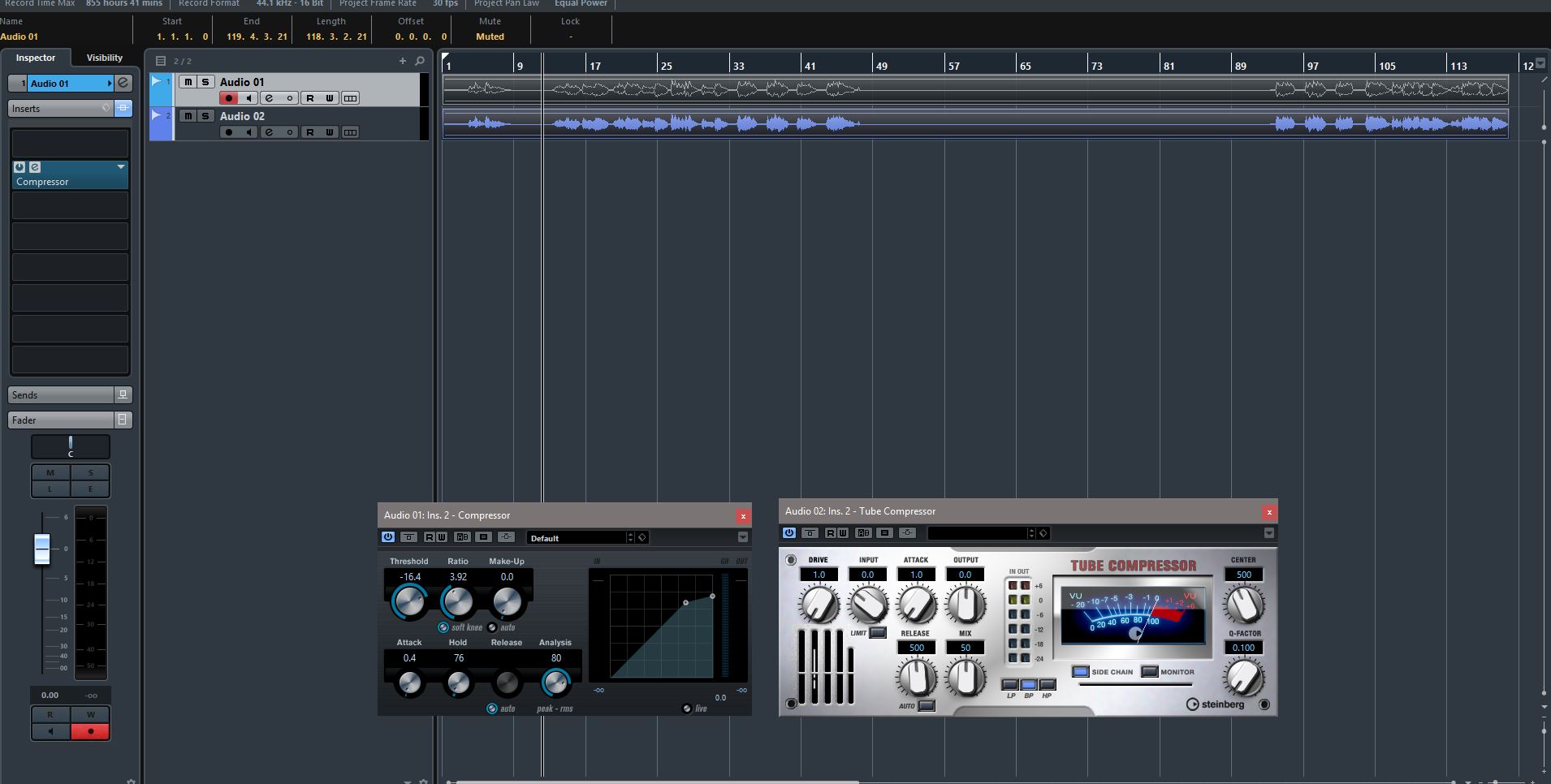Image resolution: width=1551 pixels, height=784 pixels.
Task: Click the Inspector fader record enable button
Action: (x=91, y=731)
